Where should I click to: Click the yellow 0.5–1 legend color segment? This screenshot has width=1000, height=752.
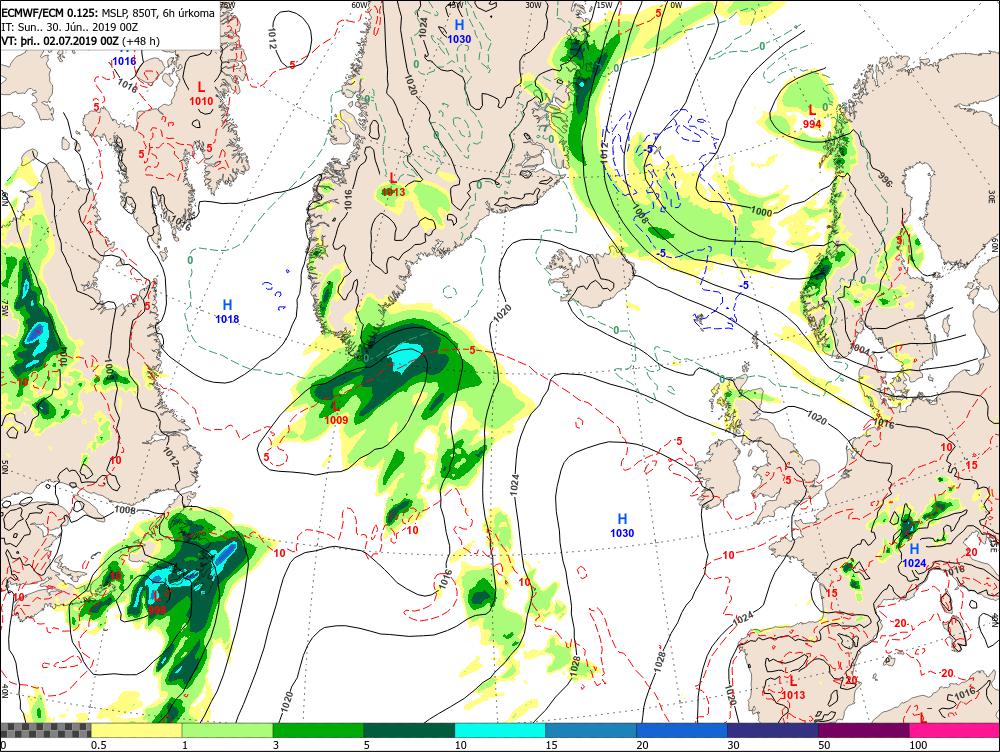click(136, 730)
